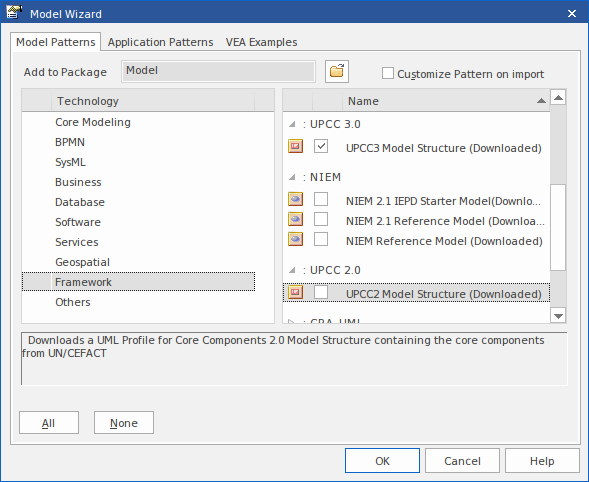Click the NIEM Reference Model pattern icon

point(295,239)
